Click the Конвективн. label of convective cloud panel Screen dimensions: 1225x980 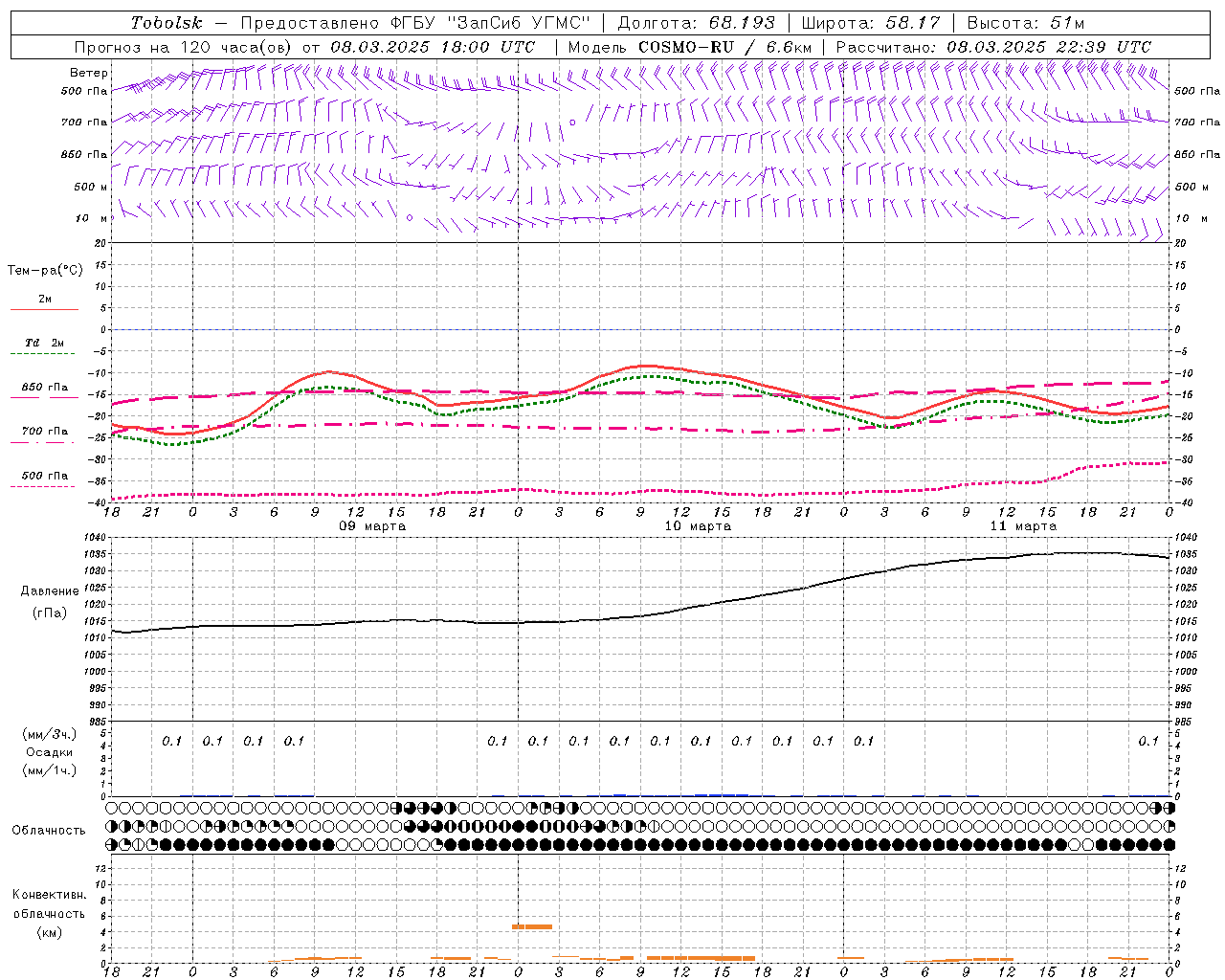tap(49, 895)
